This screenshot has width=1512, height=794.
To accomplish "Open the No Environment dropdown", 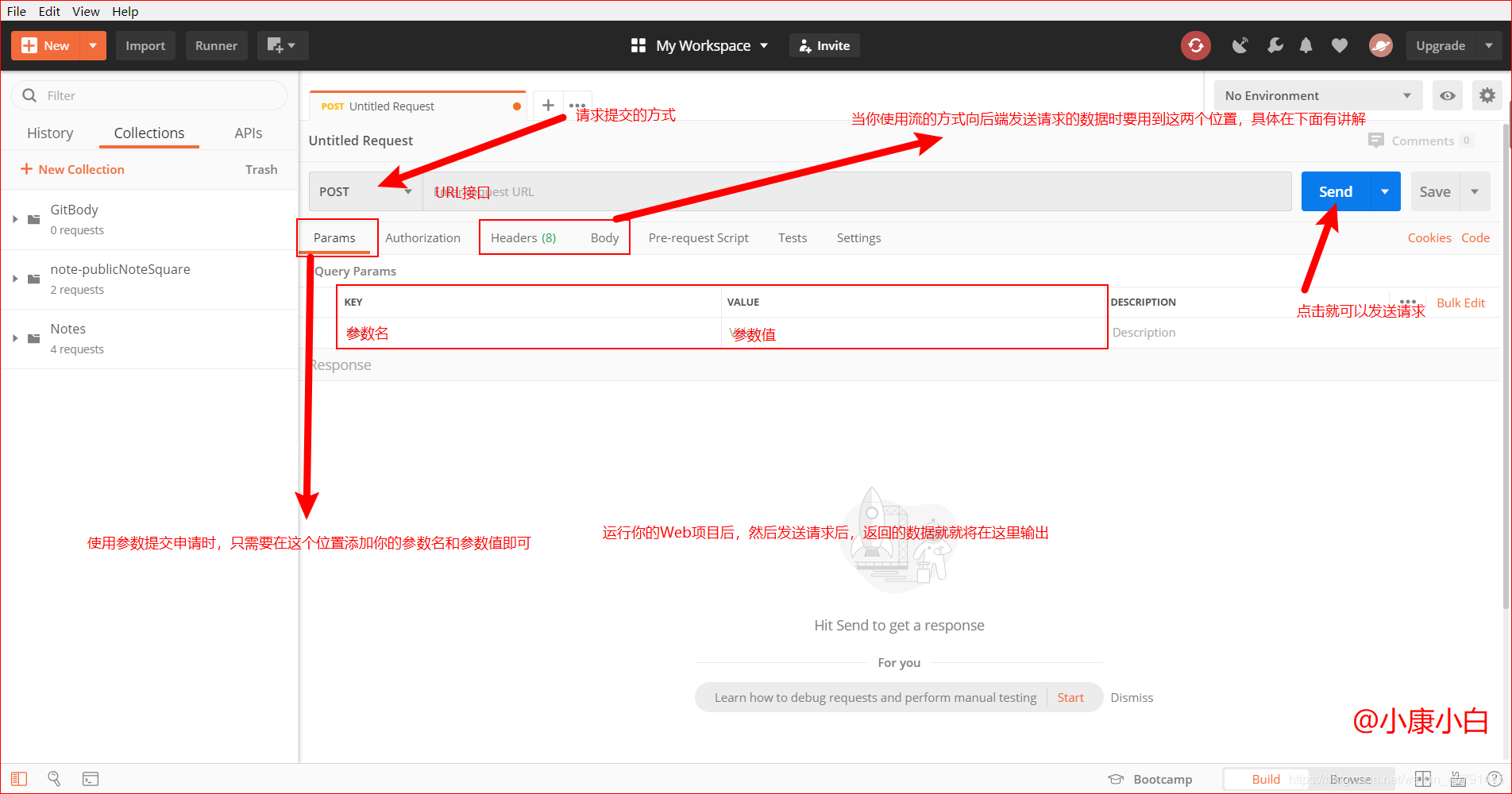I will tap(1317, 96).
